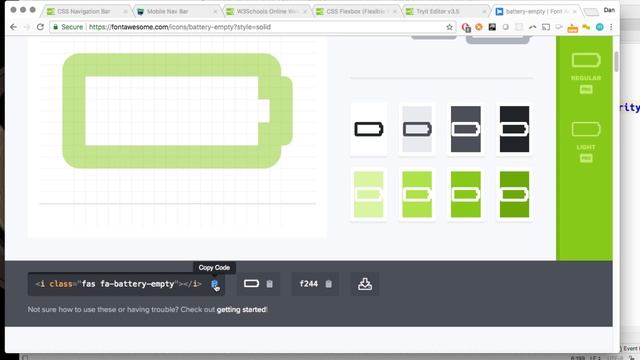Click the large green battery-empty icon preview
The image size is (640, 360).
point(178,111)
